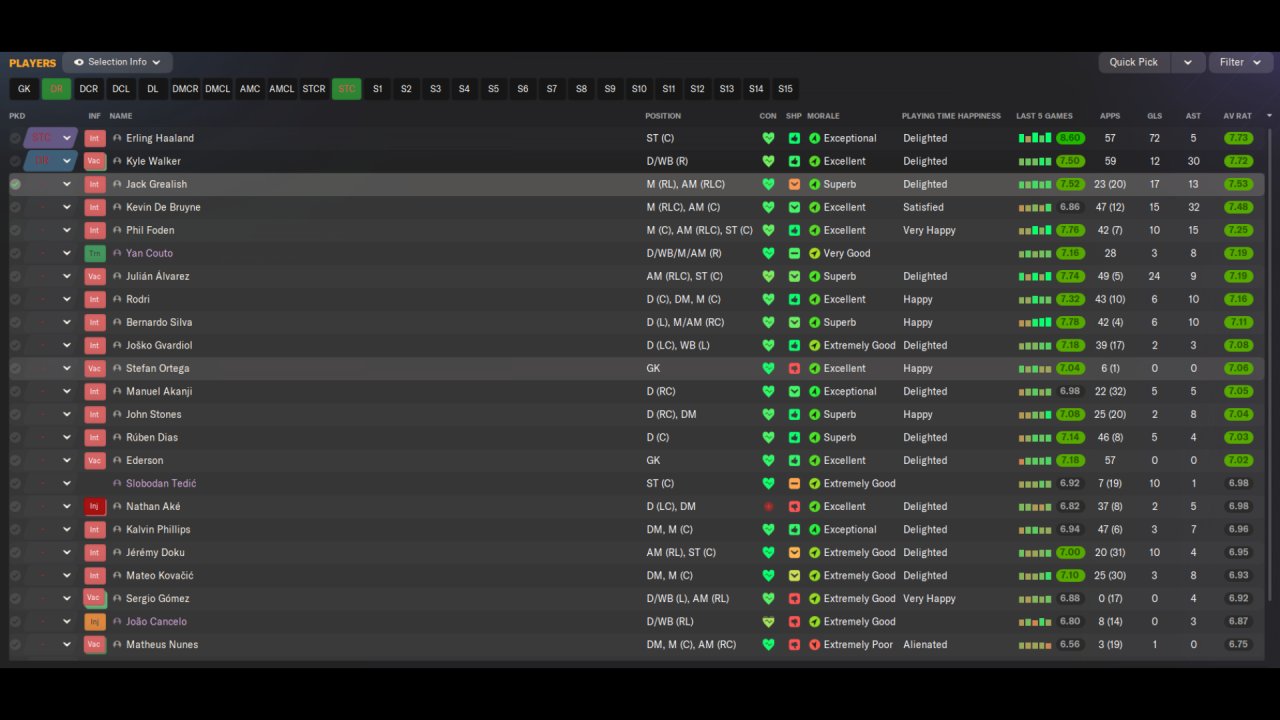Image resolution: width=1280 pixels, height=720 pixels.
Task: Select the S1 substitute tab
Action: coord(377,89)
